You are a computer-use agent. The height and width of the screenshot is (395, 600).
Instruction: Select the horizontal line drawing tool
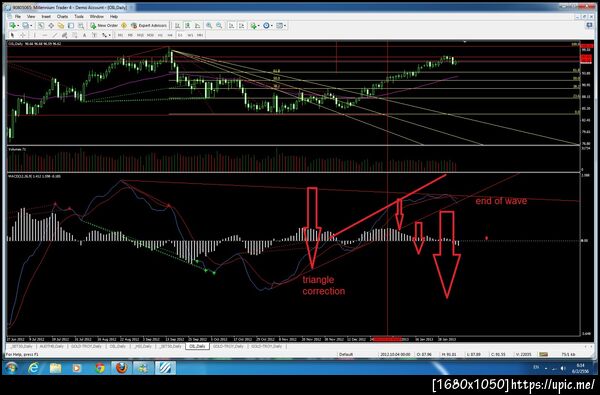(44, 35)
